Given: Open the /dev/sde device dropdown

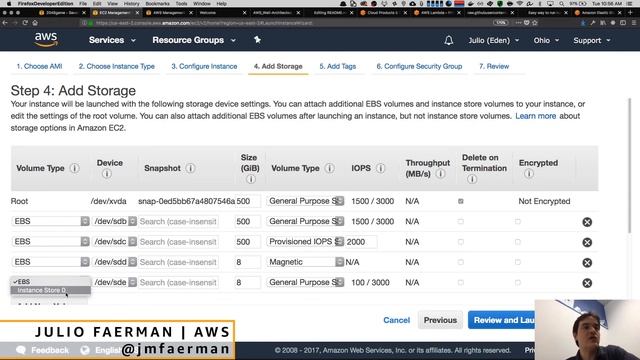Looking at the screenshot, I should pyautogui.click(x=114, y=282).
